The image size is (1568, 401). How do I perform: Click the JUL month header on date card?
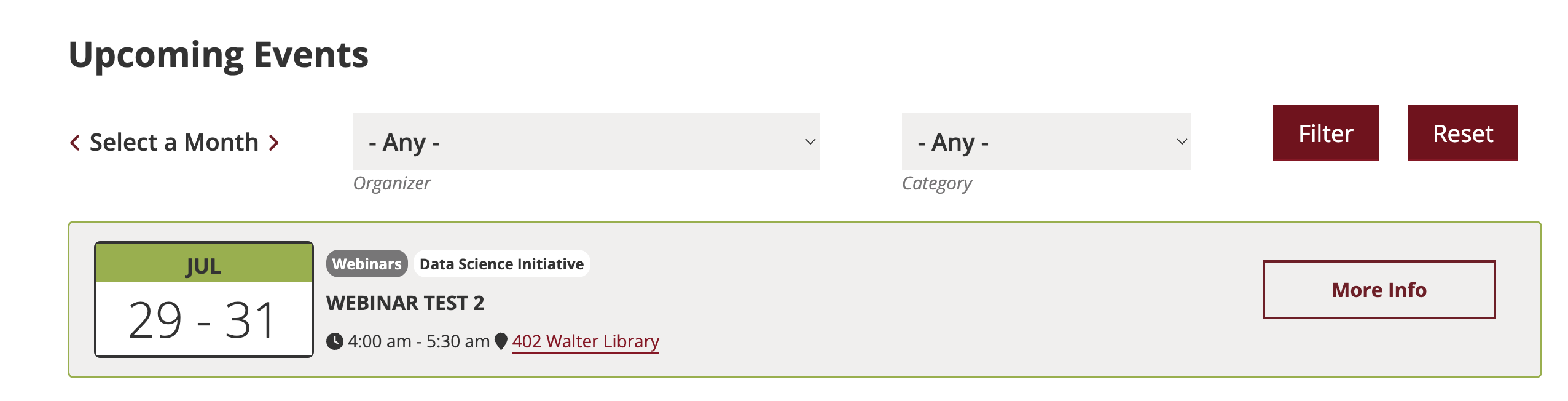pos(203,266)
